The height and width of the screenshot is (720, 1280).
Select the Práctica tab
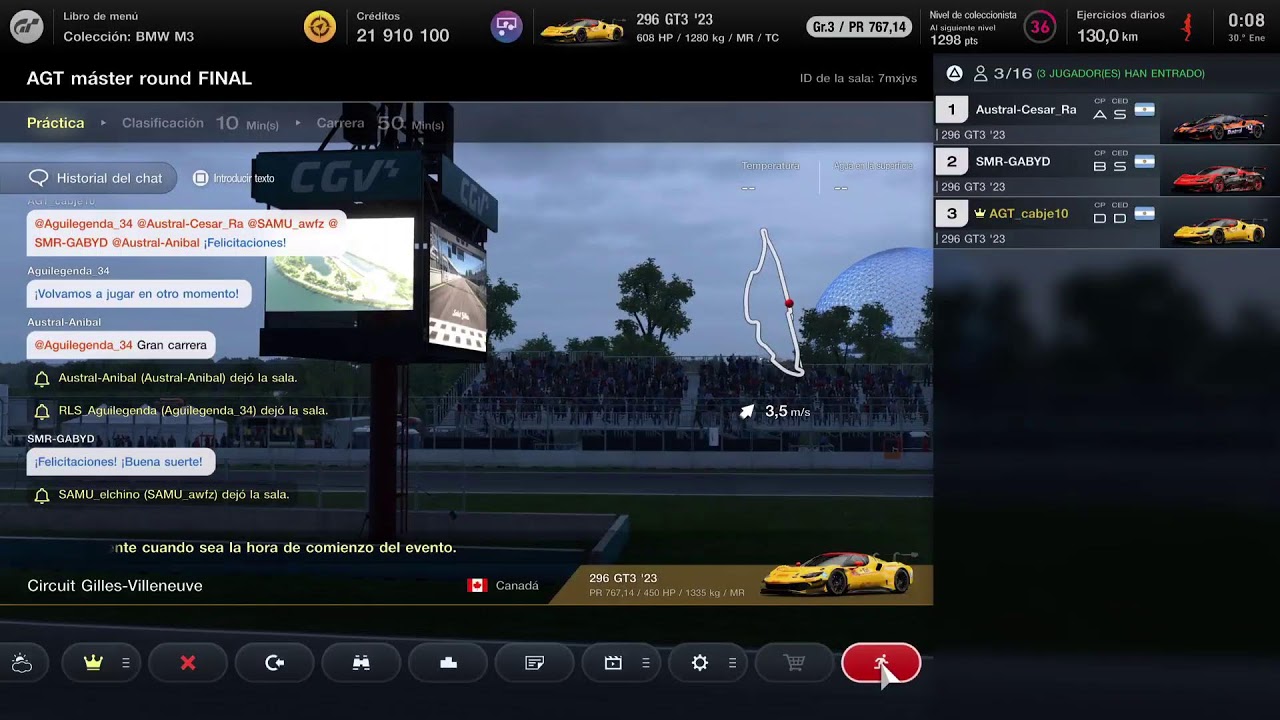tap(56, 123)
